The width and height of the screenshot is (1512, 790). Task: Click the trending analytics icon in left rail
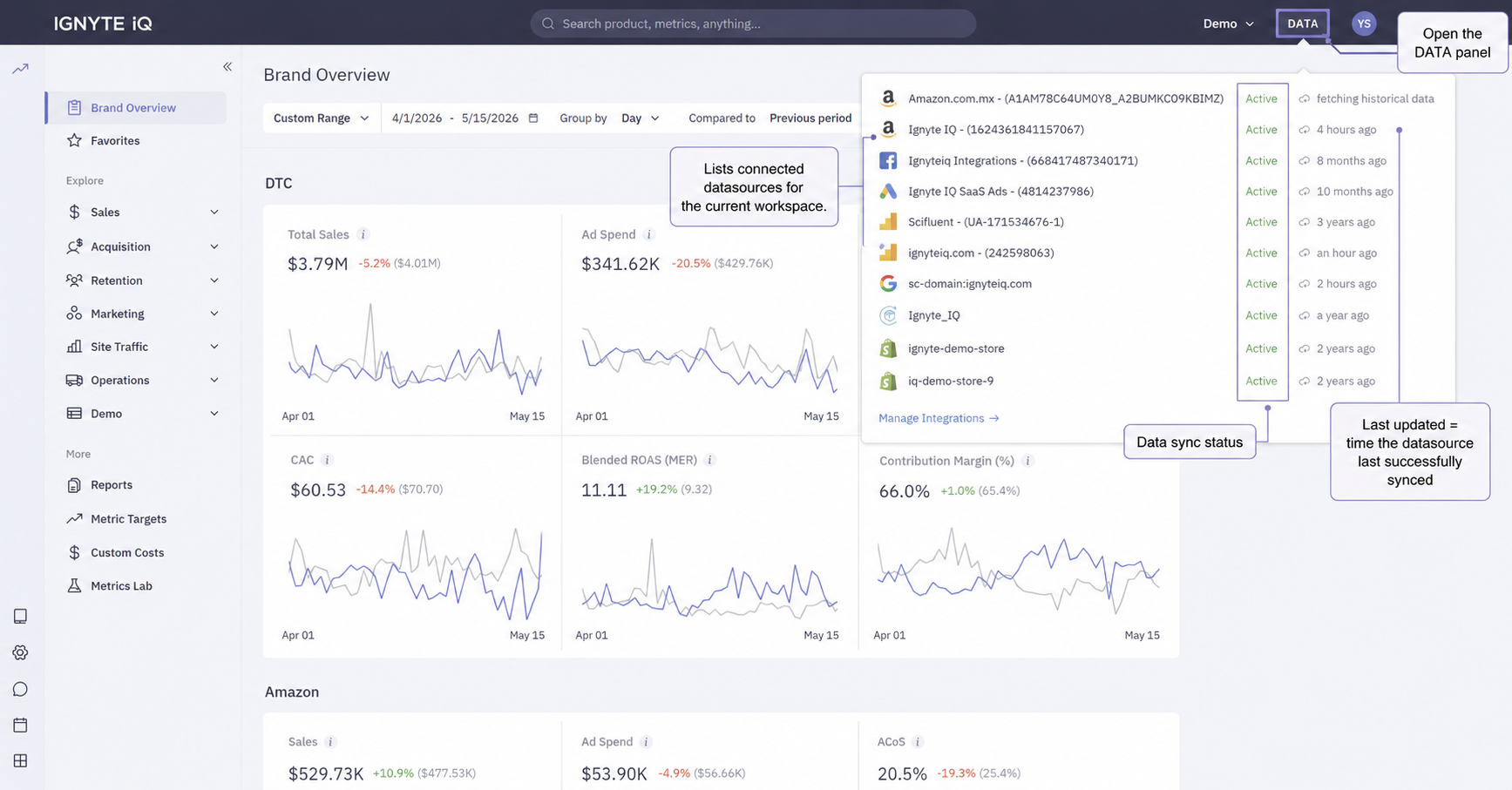20,68
